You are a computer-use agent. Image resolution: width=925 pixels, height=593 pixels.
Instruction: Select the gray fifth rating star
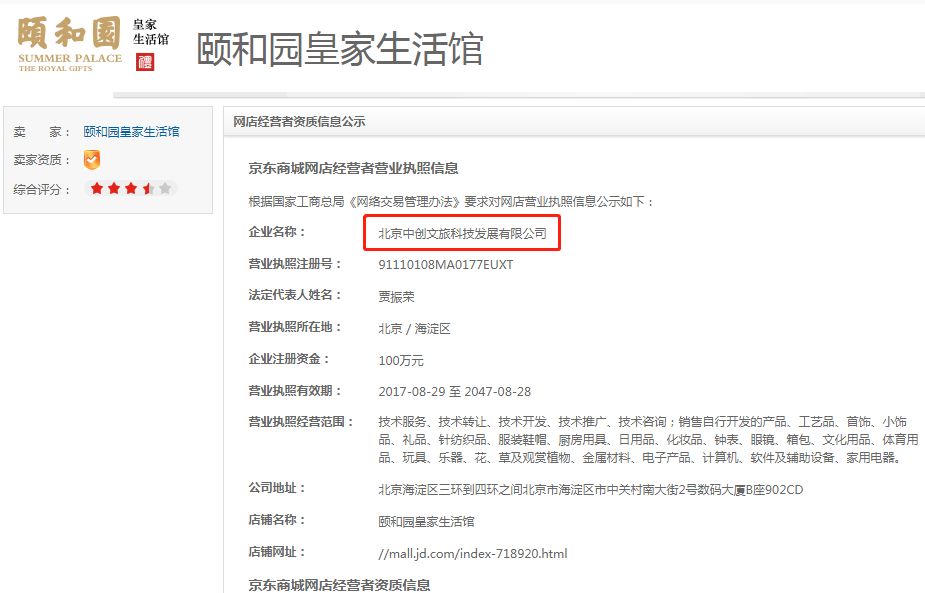tap(163, 187)
